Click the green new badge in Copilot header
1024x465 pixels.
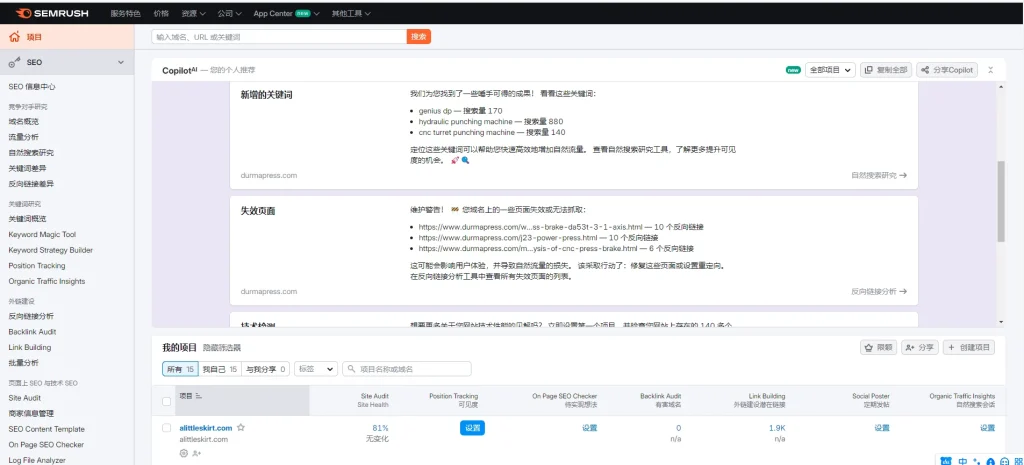point(793,70)
